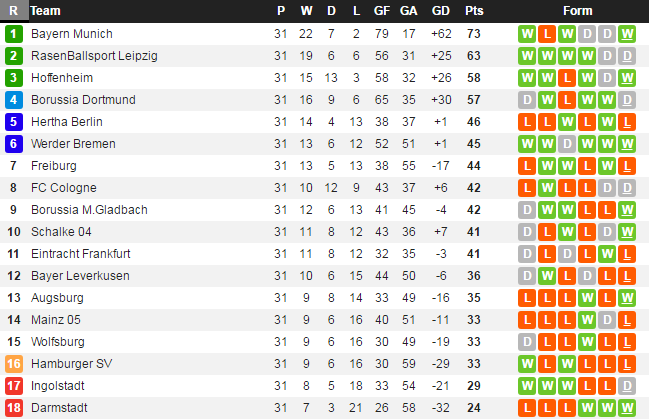The image size is (649, 419).
Task: Click the green rank 1 badge
Action: (13, 34)
